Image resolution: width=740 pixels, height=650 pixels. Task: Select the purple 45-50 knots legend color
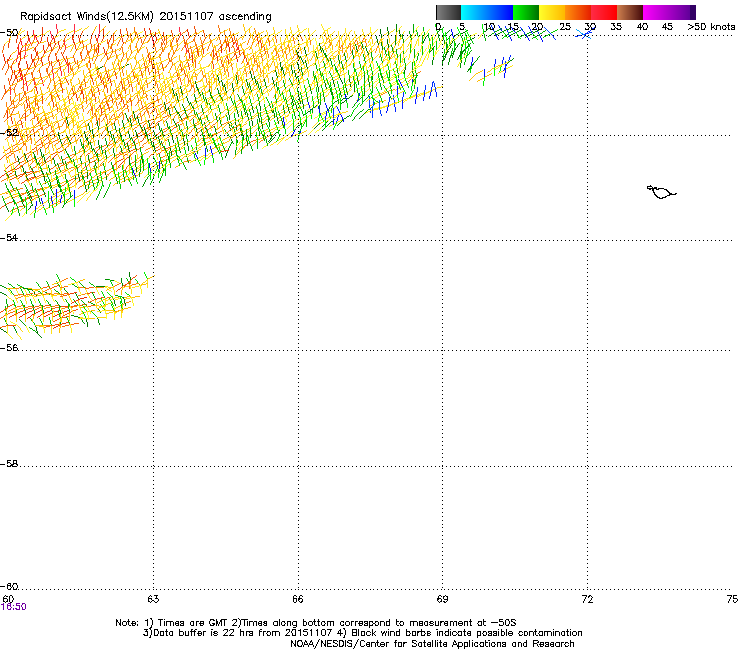682,12
